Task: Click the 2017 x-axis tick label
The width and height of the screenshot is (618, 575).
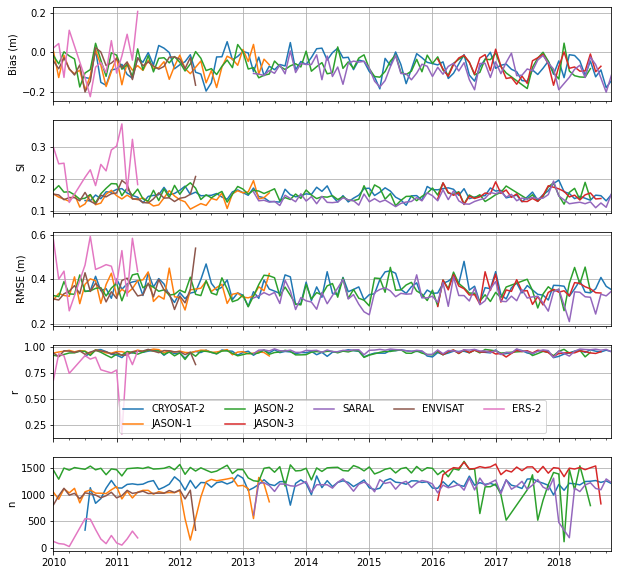Action: 496,562
